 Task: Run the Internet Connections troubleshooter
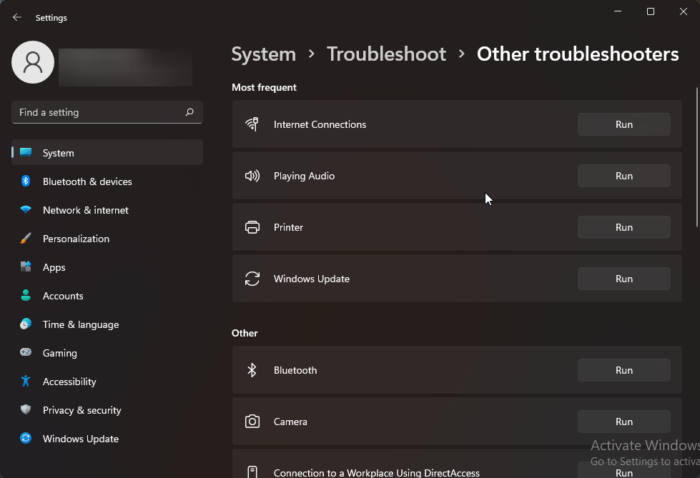tap(624, 124)
